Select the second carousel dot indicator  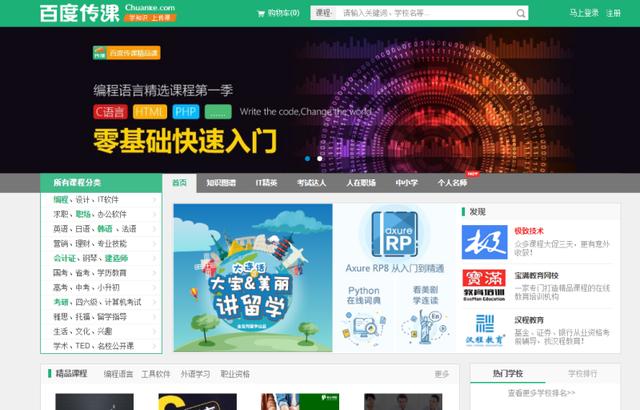coord(320,158)
